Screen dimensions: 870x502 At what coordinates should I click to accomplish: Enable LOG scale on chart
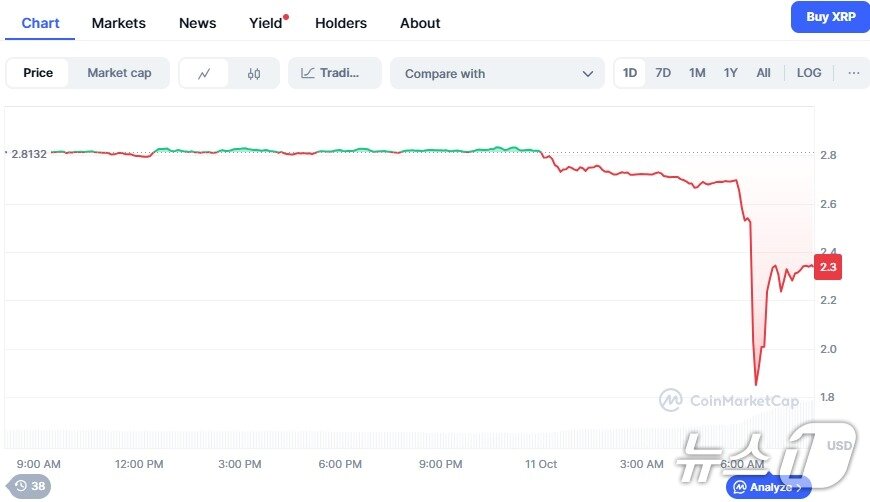tap(809, 73)
